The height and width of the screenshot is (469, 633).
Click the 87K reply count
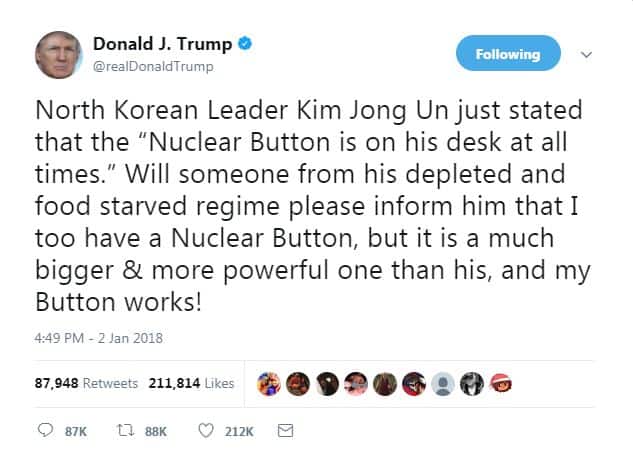[76, 431]
